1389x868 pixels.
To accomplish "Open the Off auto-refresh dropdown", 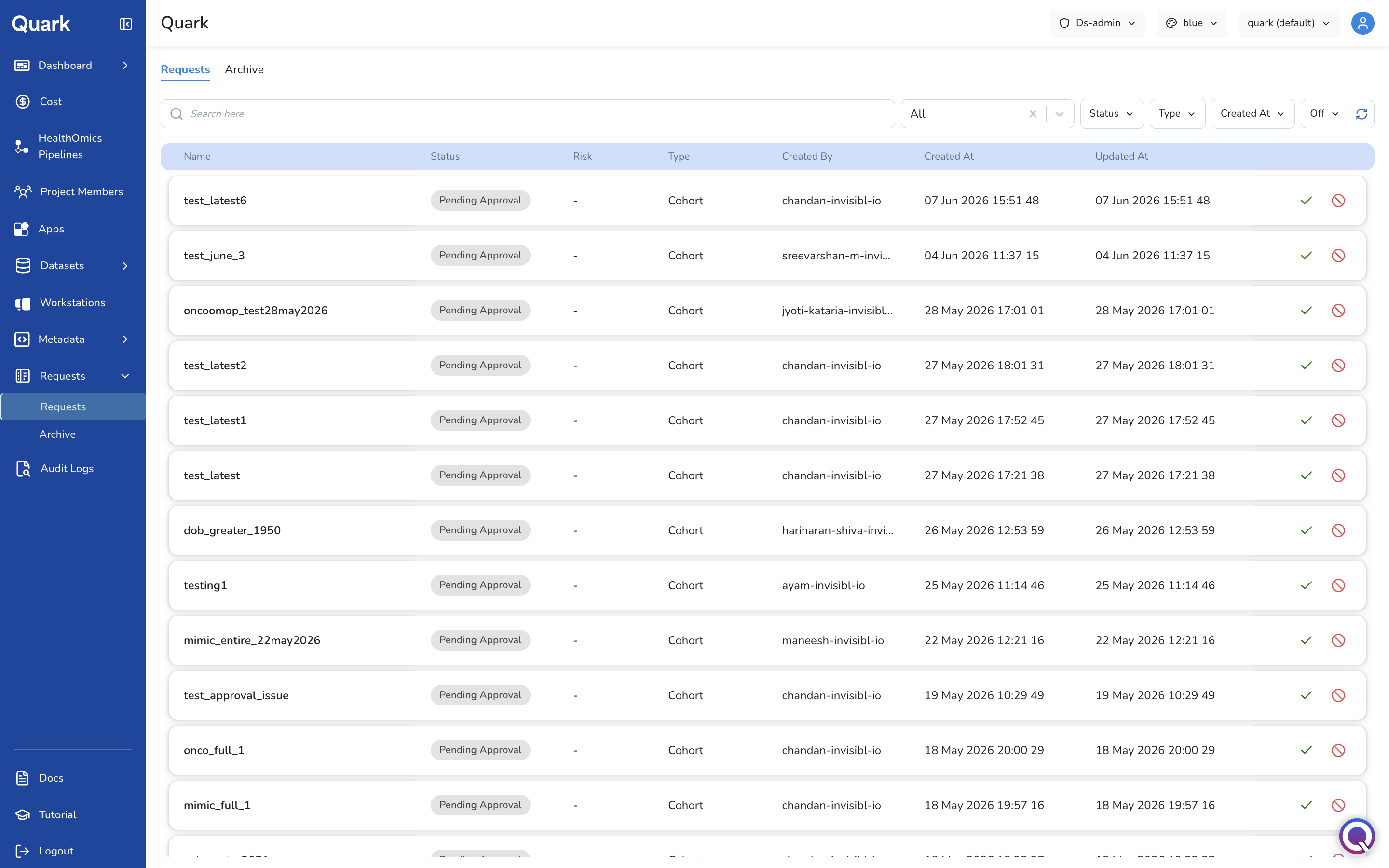I will 1324,114.
